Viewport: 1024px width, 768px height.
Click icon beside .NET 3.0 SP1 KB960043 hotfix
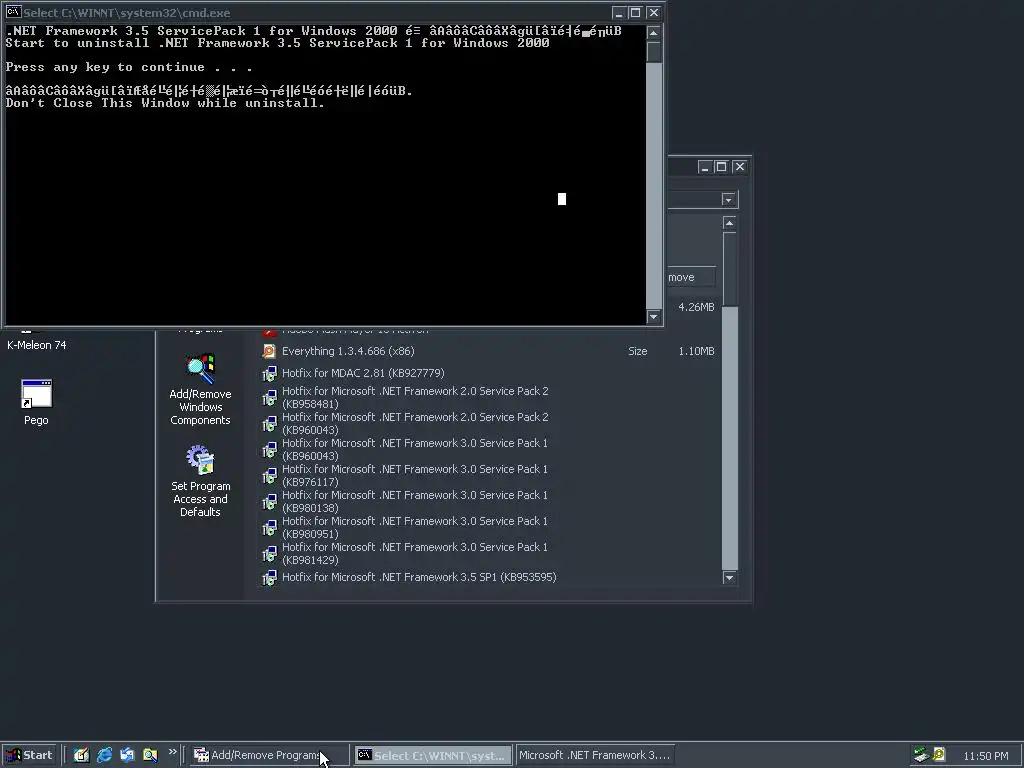point(269,450)
